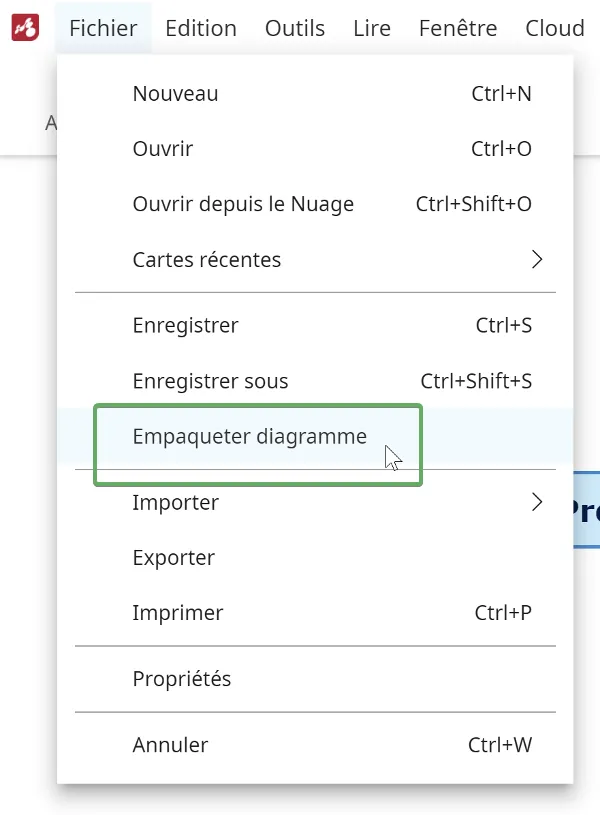Choose Enregistrer to save
Screen dimensions: 600x815
coord(185,326)
